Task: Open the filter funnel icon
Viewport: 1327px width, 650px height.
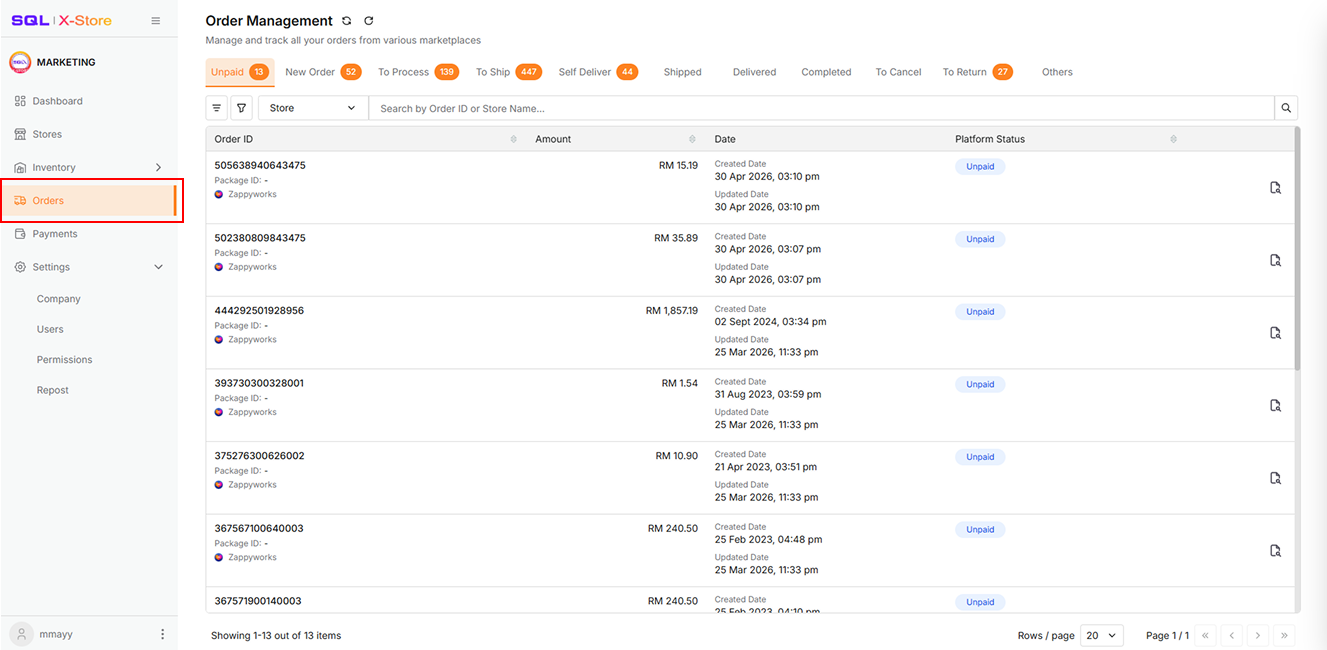Action: click(x=241, y=108)
